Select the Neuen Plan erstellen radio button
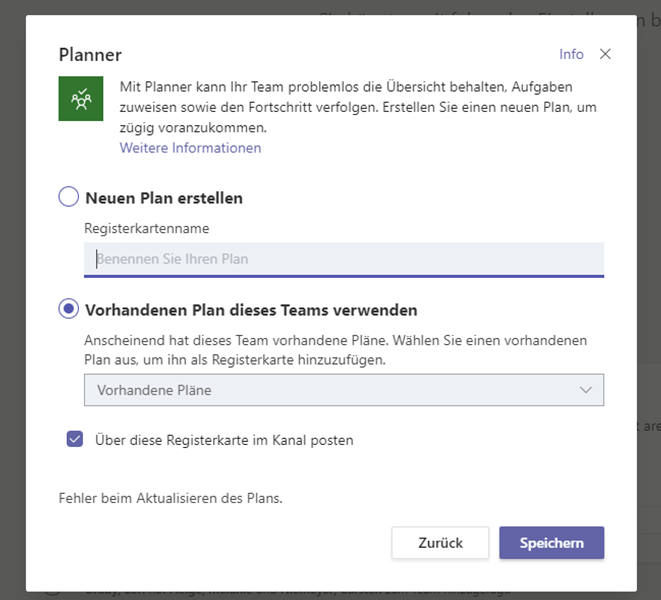The image size is (661, 600). (x=69, y=196)
